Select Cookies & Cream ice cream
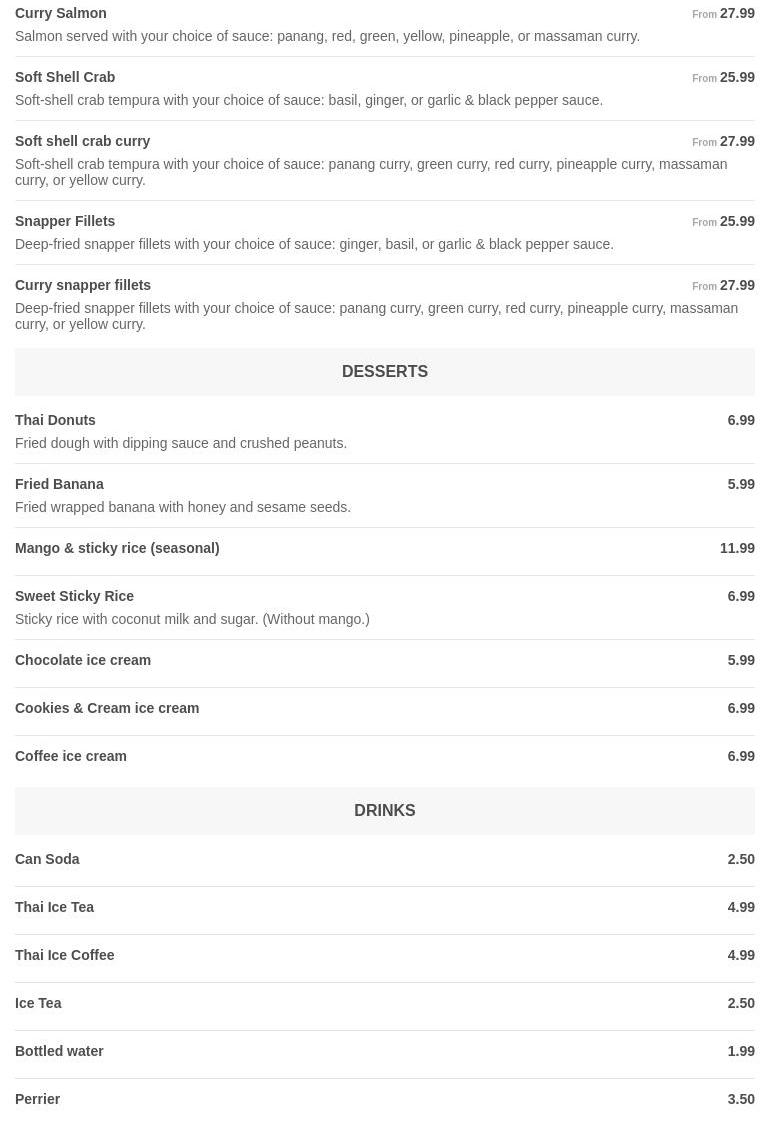Image resolution: width=770 pixels, height=1125 pixels. (x=107, y=708)
